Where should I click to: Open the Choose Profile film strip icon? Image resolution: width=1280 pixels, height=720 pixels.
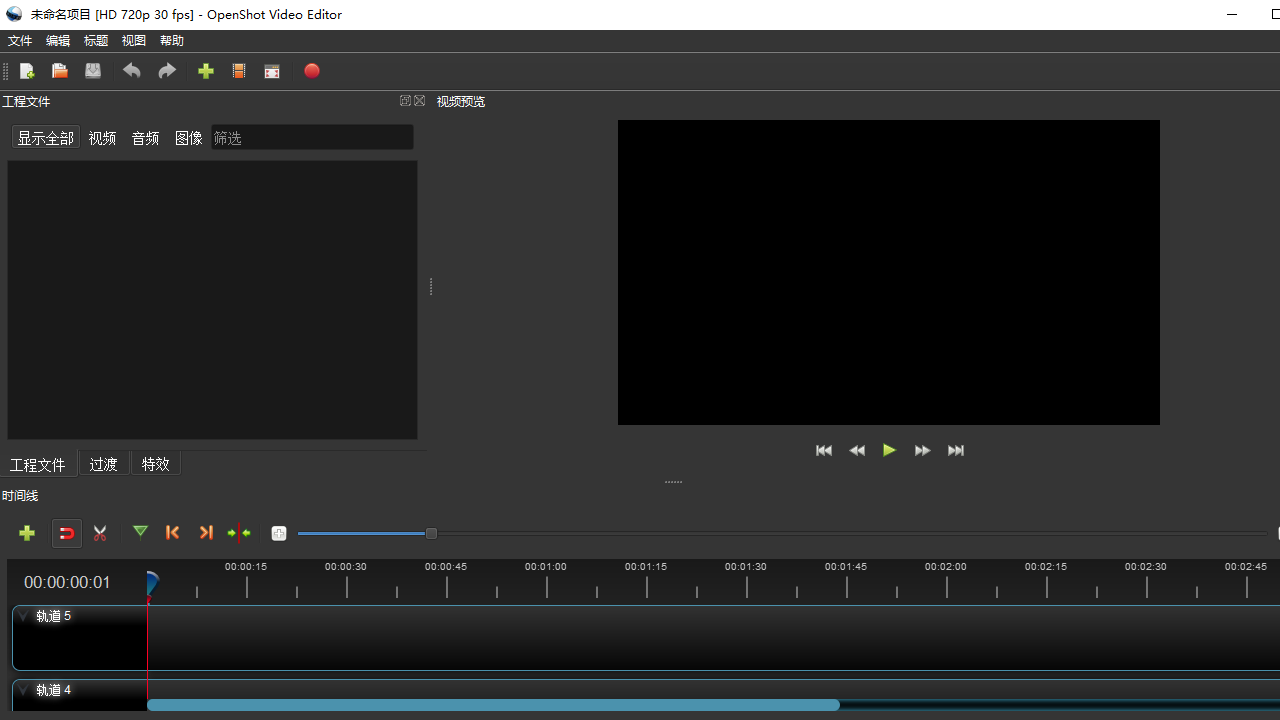coord(238,71)
